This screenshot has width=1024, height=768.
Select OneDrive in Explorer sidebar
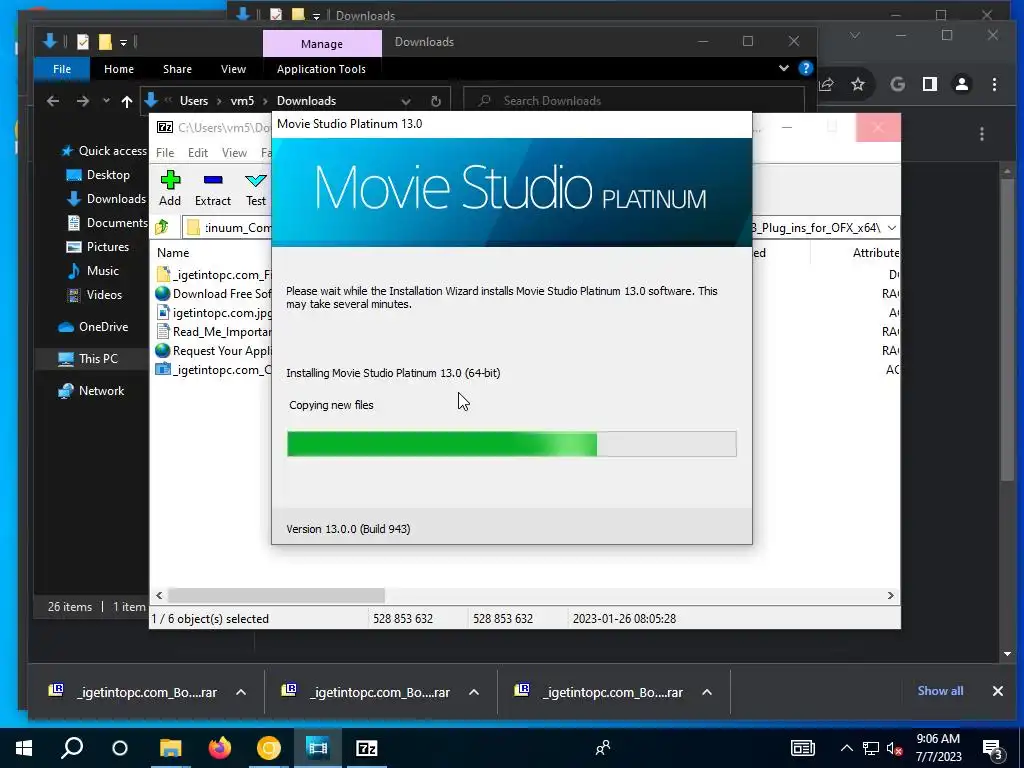coord(92,327)
